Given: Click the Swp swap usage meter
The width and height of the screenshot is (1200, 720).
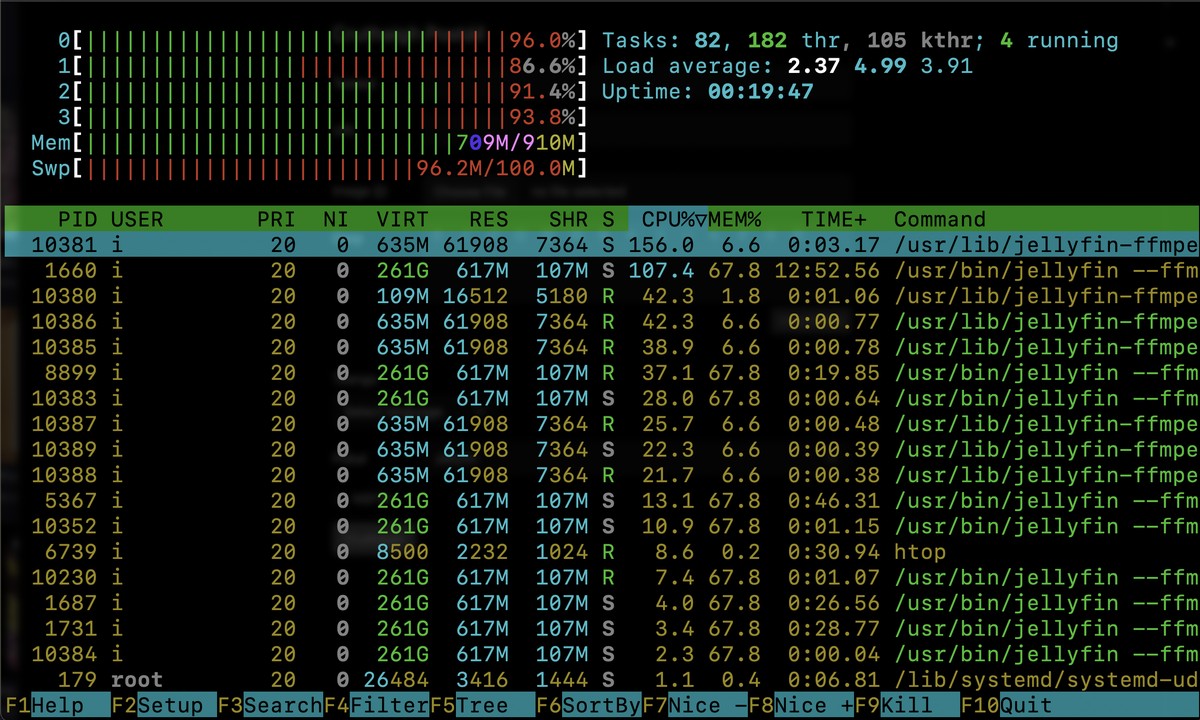Looking at the screenshot, I should pyautogui.click(x=309, y=168).
